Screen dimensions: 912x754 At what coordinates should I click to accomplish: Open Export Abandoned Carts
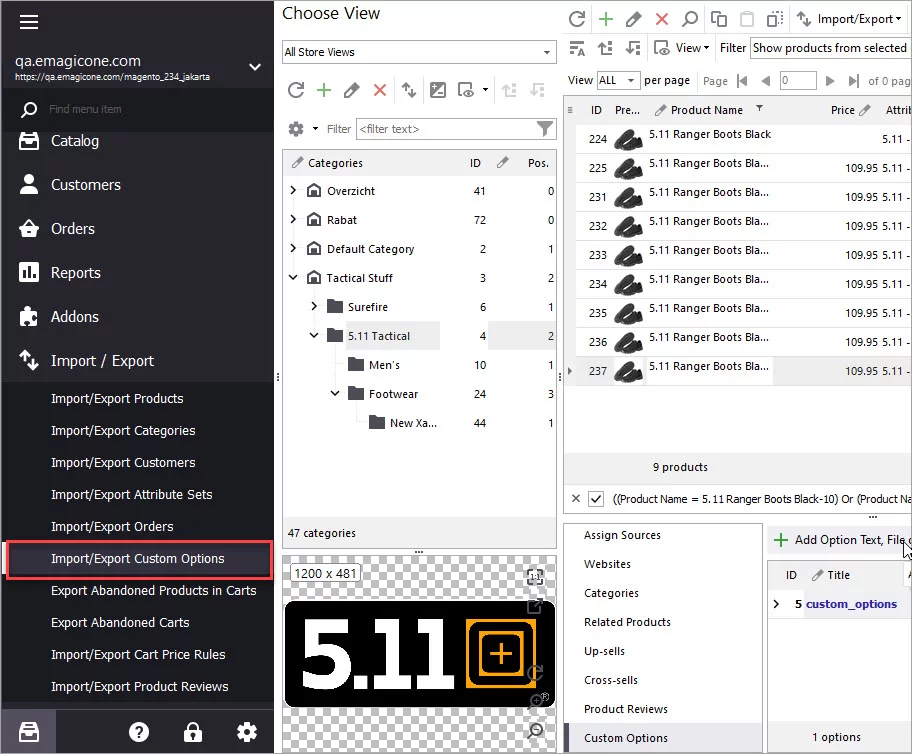click(x=120, y=623)
